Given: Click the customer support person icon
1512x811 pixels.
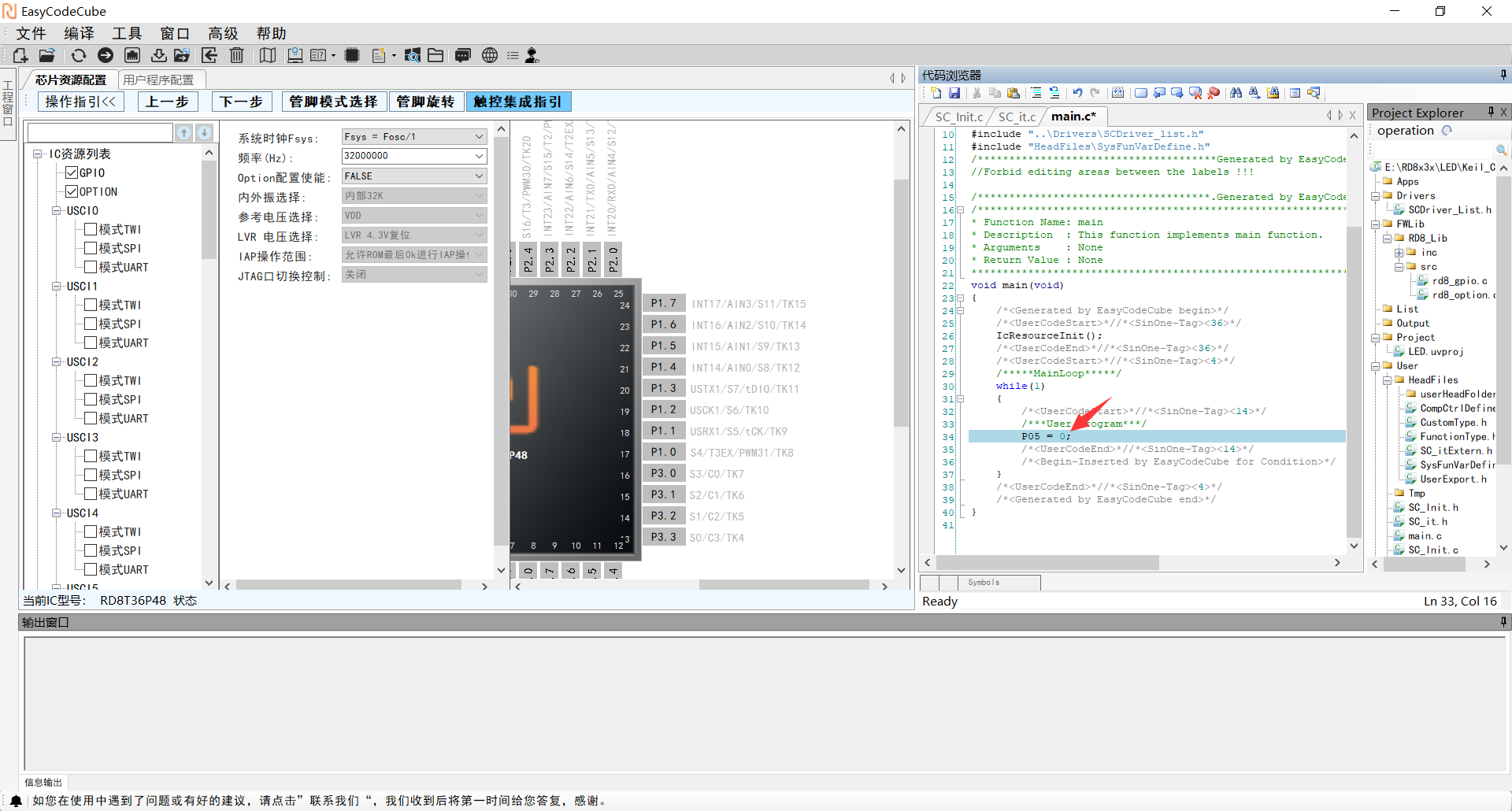Looking at the screenshot, I should (532, 55).
